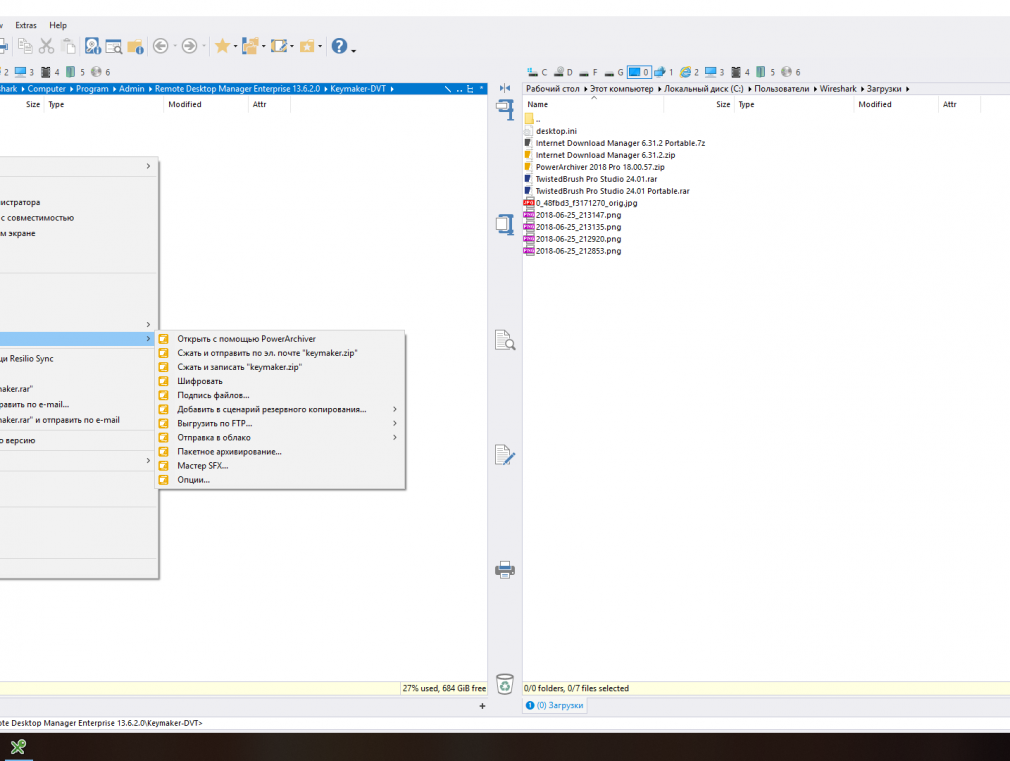Select 'Шифровать' in the PowerArchiver submenu
Viewport: 1010px width, 761px height.
click(x=280, y=381)
